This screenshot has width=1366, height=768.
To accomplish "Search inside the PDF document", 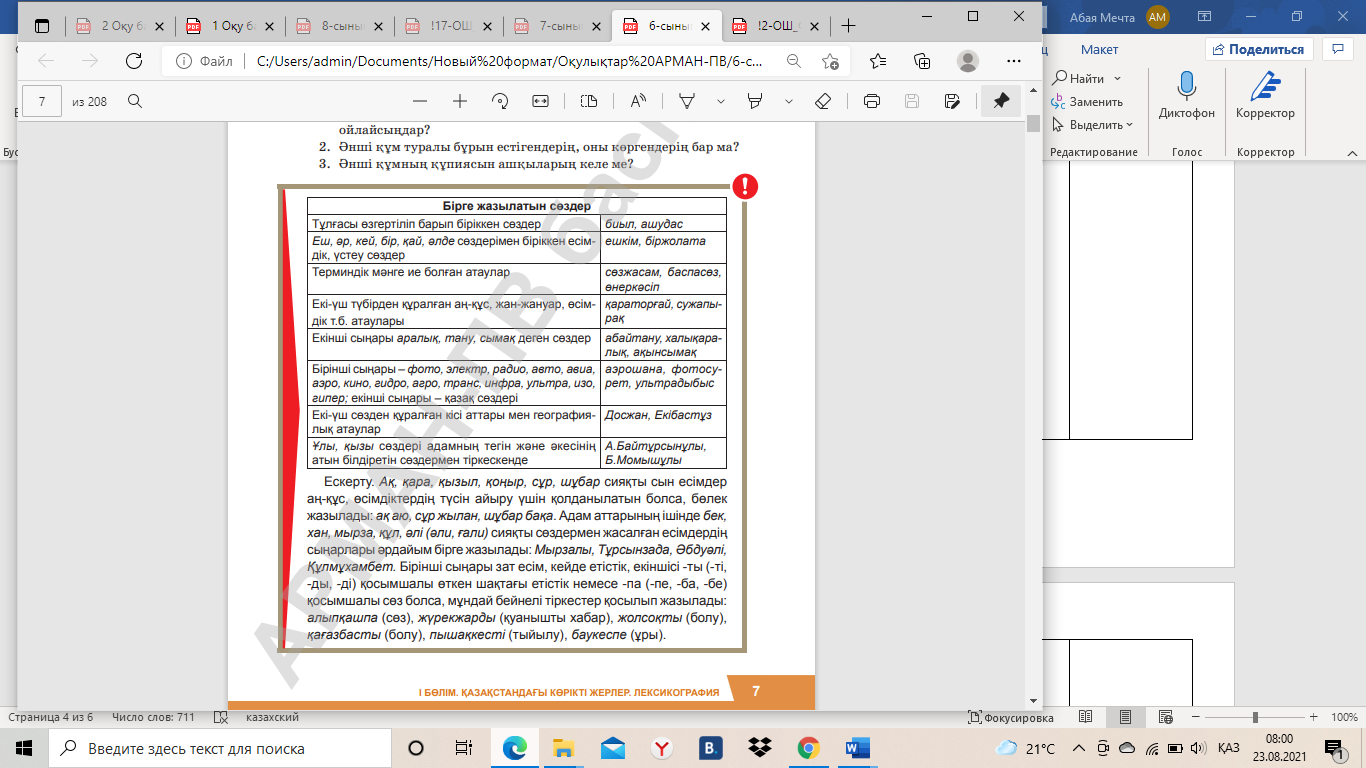I will point(134,101).
